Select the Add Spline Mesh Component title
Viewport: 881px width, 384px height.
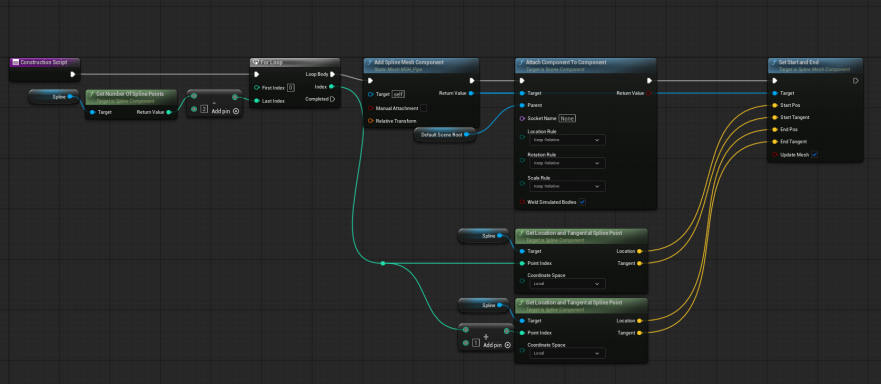click(x=409, y=62)
